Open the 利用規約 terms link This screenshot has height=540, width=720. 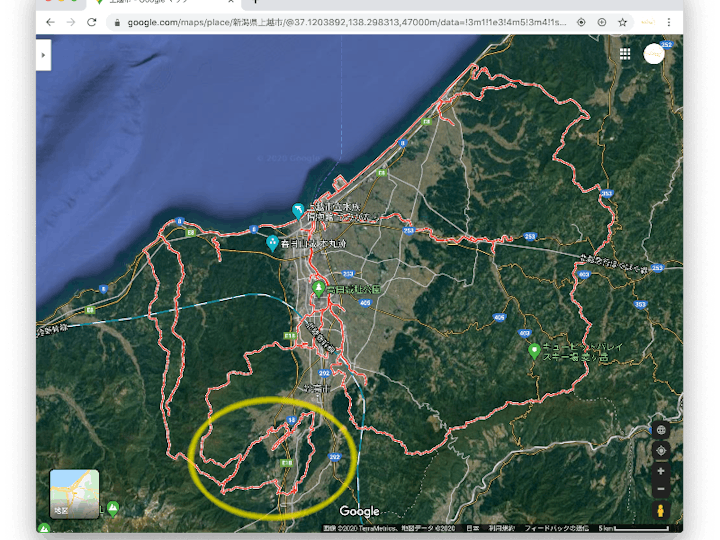tap(501, 528)
